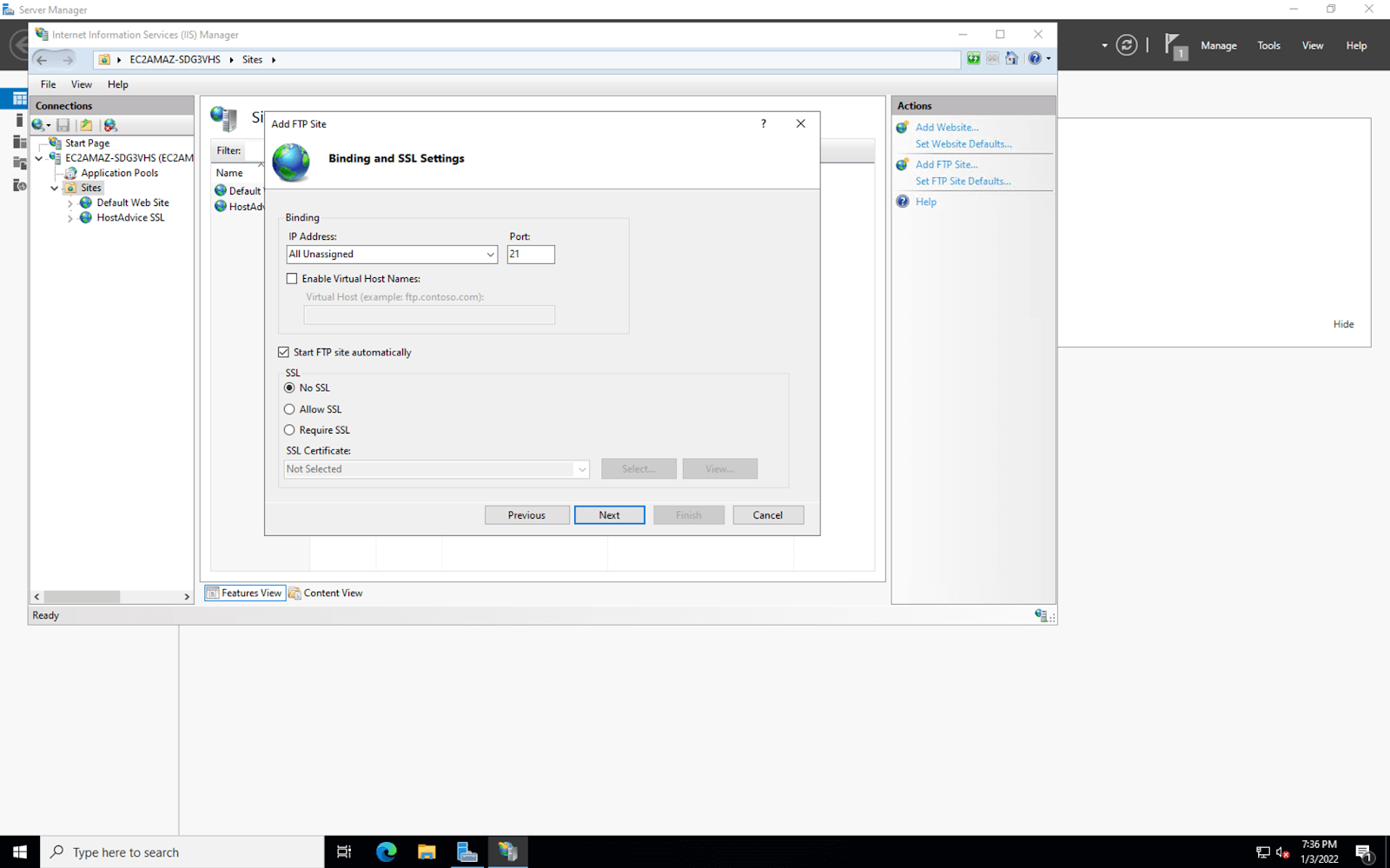Click the Create New Connection globe icon
This screenshot has height=868, width=1390.
pos(38,125)
